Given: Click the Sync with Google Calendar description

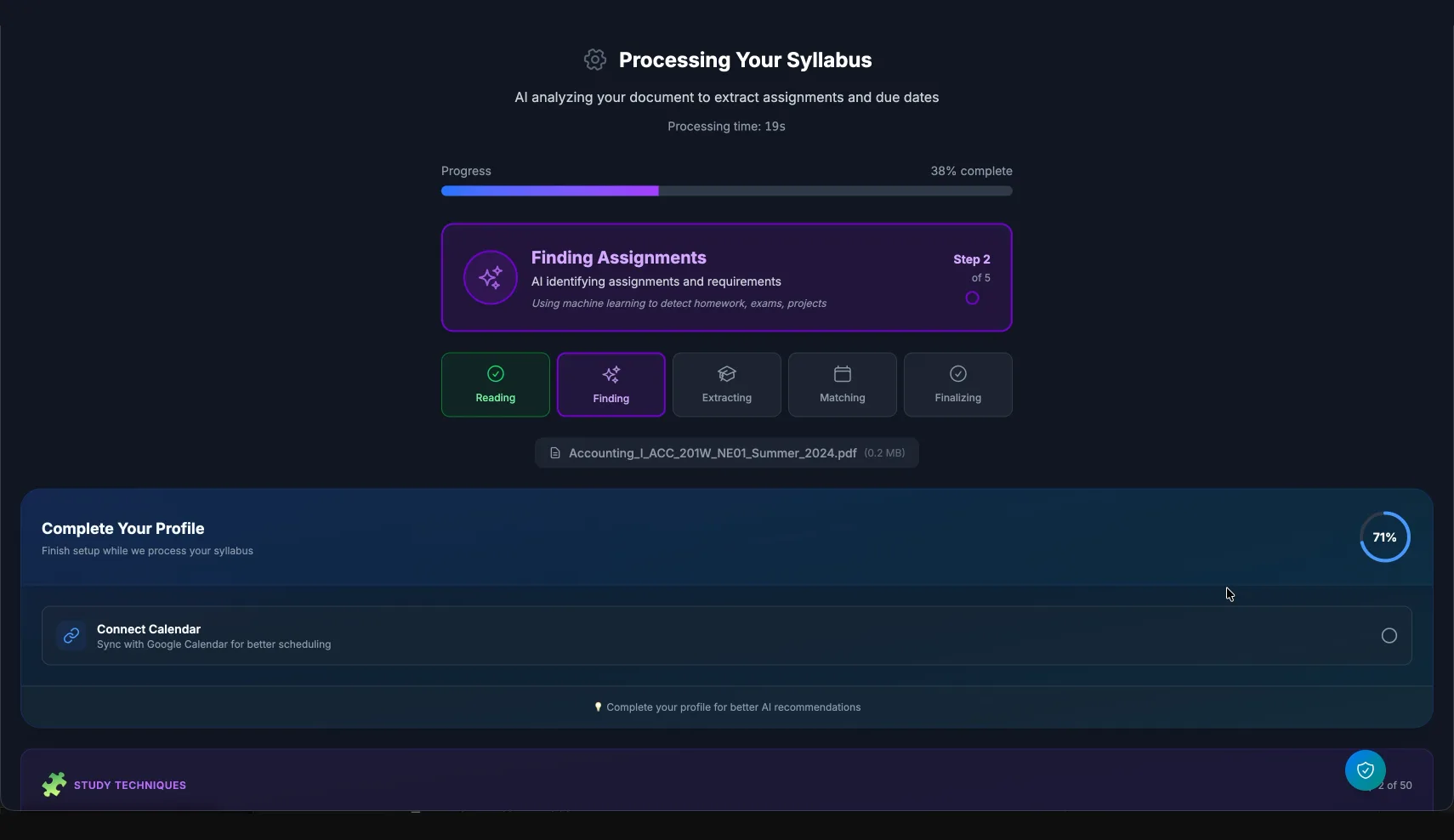Looking at the screenshot, I should [x=214, y=644].
